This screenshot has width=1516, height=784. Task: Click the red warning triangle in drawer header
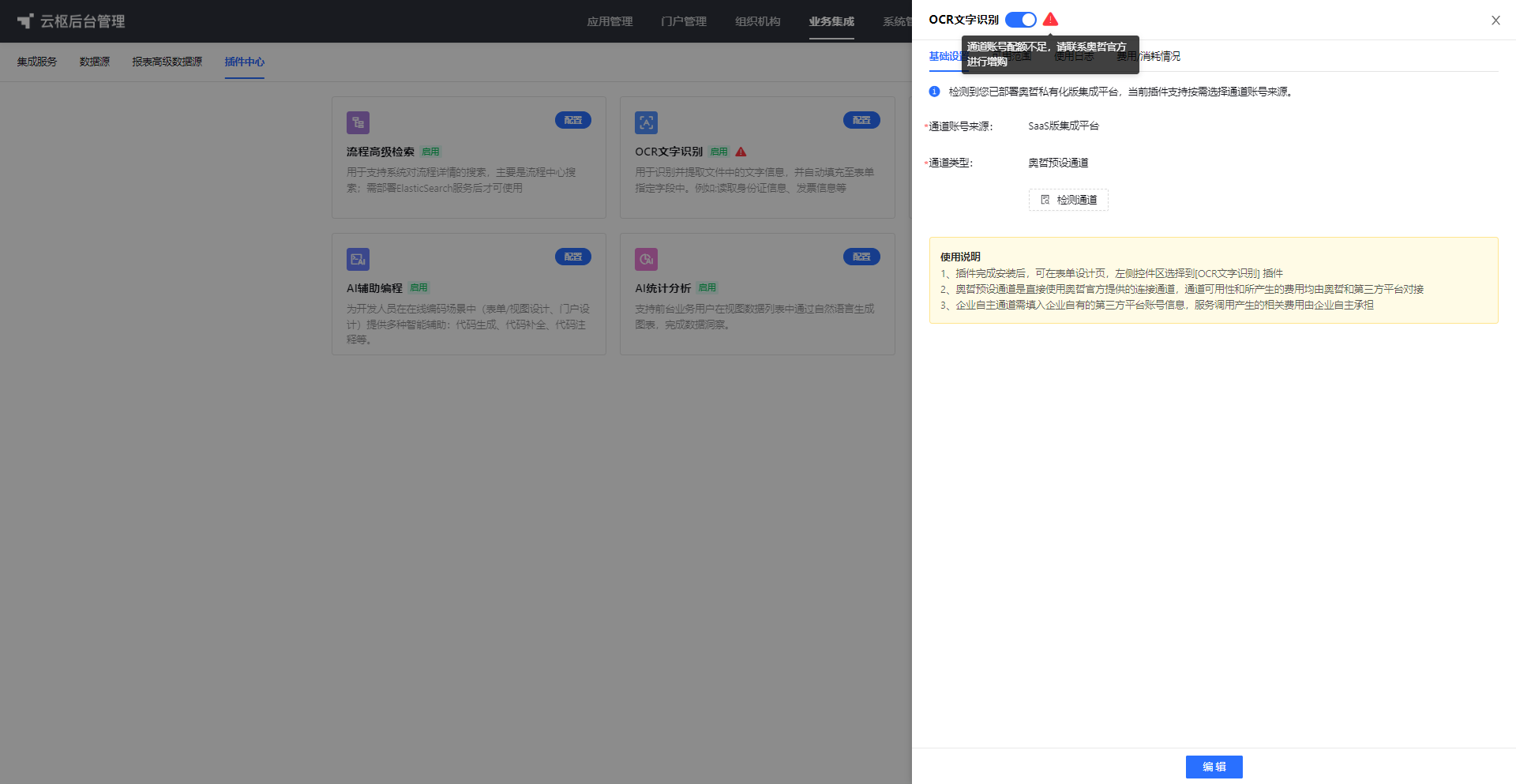1050,19
